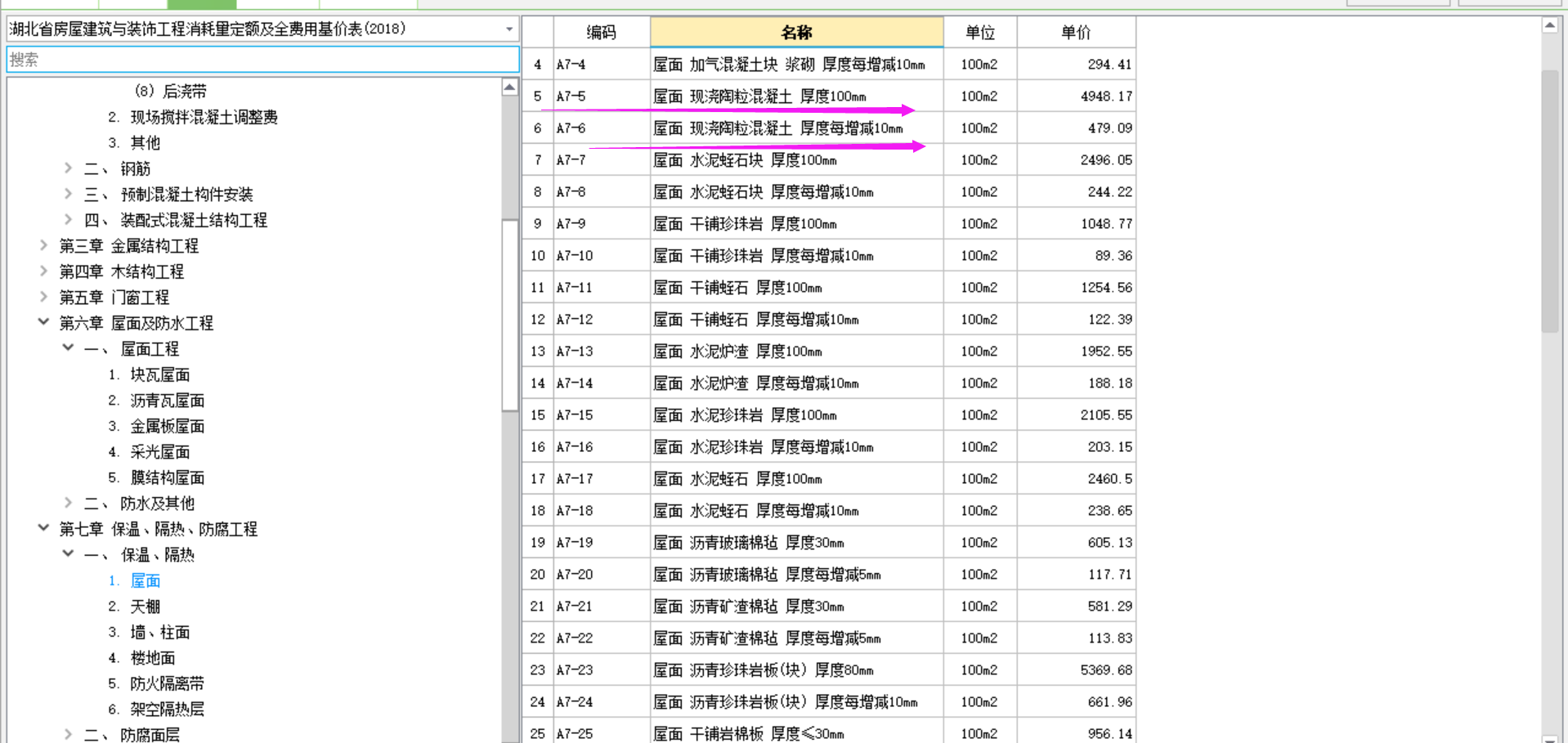Select row A7-11 干铺蛭石 厚度100mm
Screen dimensions: 1568x743
[829, 287]
